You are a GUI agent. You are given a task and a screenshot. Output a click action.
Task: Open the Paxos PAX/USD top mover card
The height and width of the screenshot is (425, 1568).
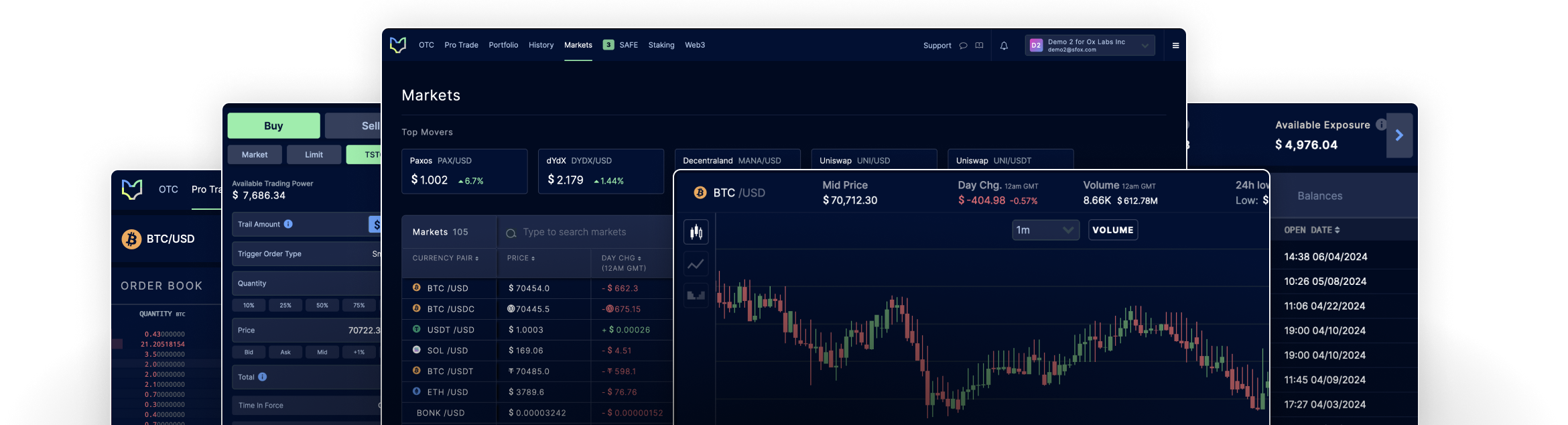click(x=464, y=172)
